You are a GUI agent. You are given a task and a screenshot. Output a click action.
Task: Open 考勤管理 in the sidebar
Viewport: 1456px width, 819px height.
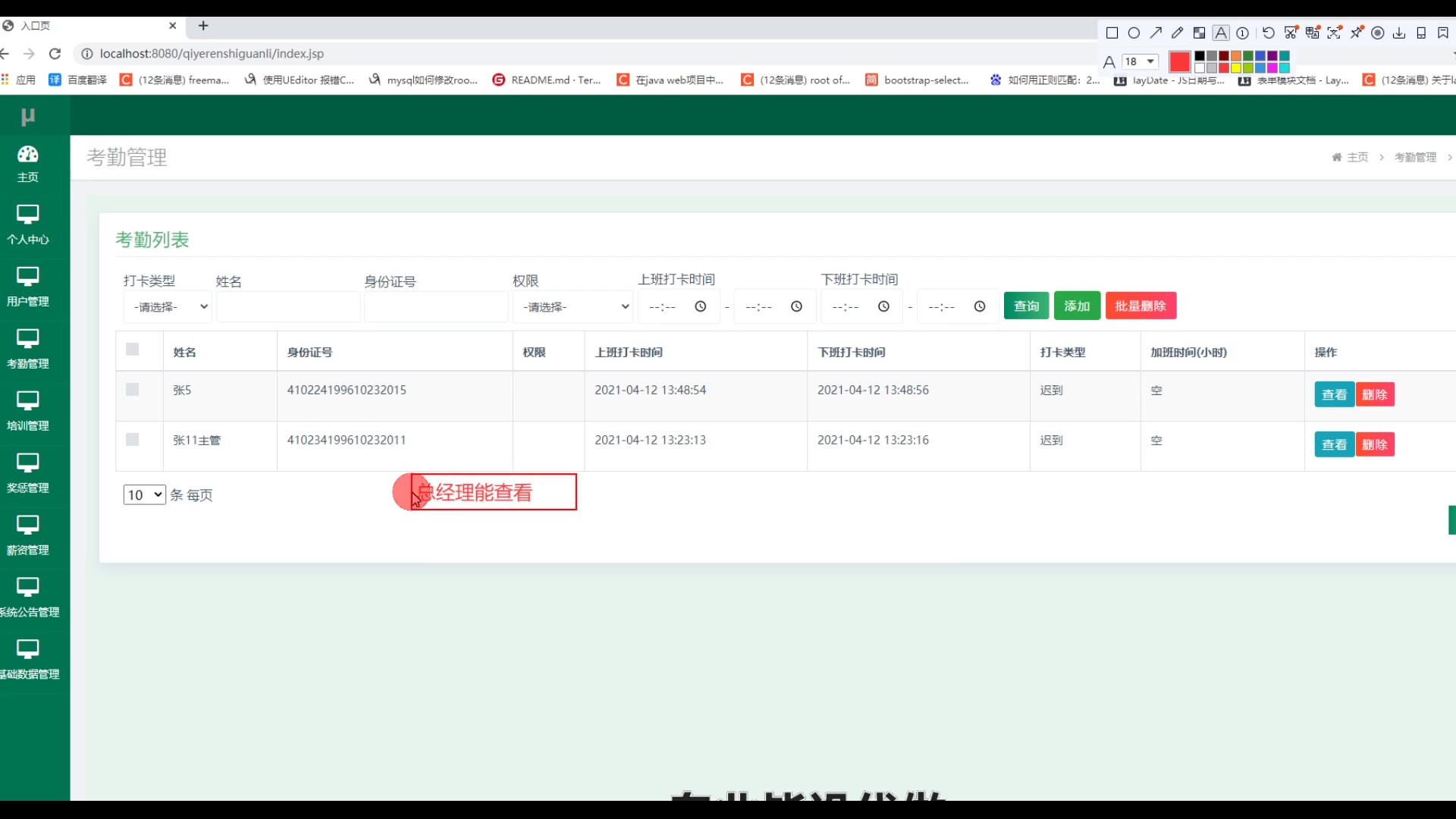[x=28, y=350]
